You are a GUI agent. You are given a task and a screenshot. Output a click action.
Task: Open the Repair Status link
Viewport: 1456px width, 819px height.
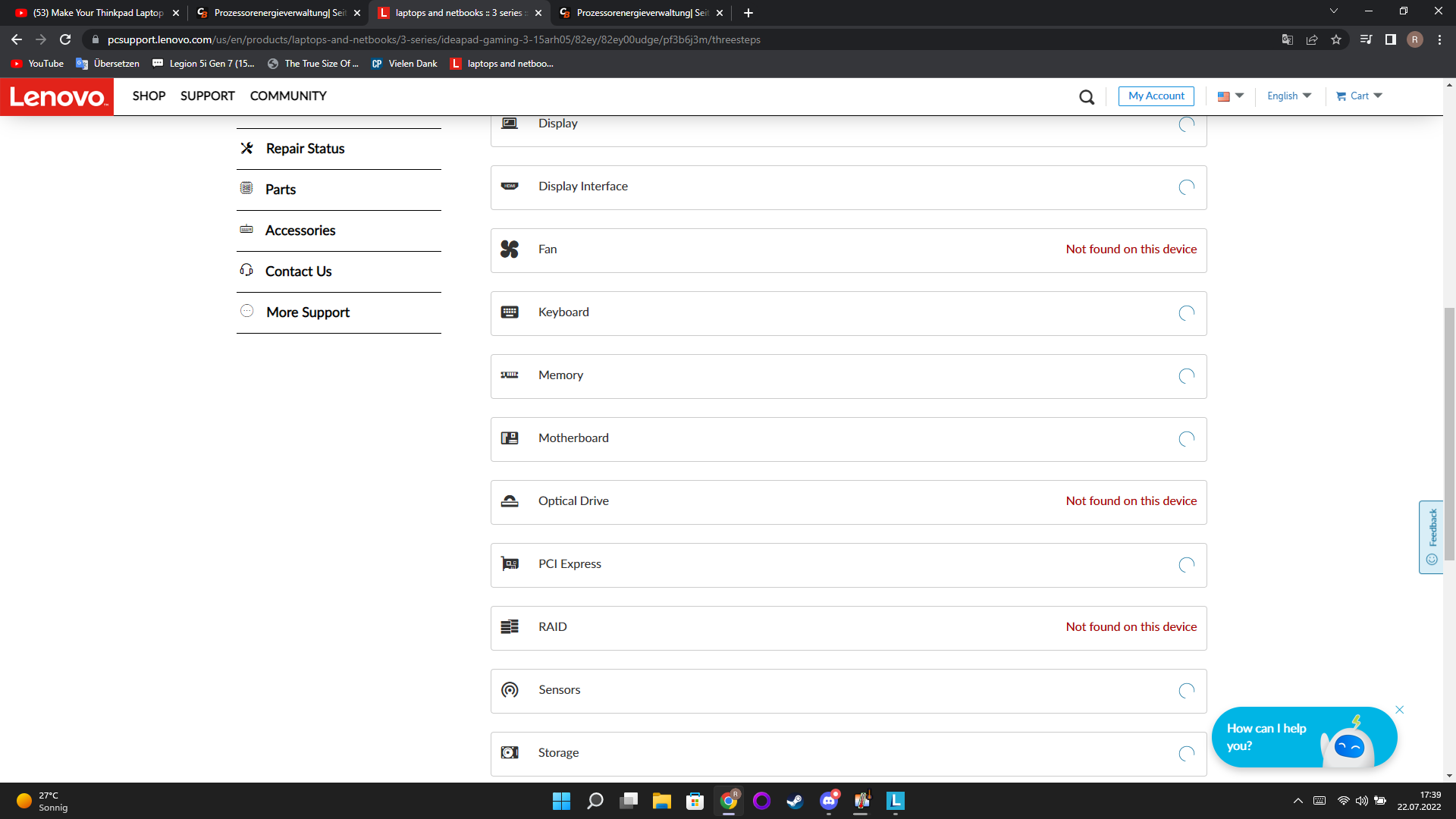(305, 149)
